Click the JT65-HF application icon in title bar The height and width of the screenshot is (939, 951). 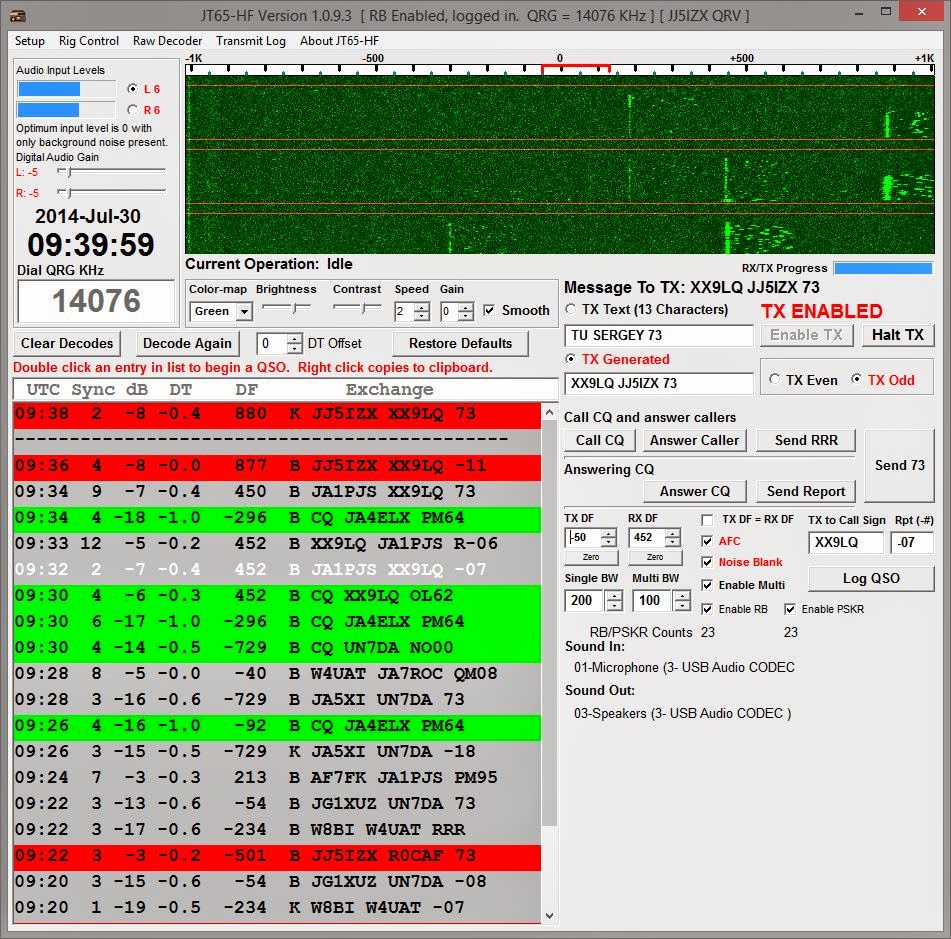(18, 15)
